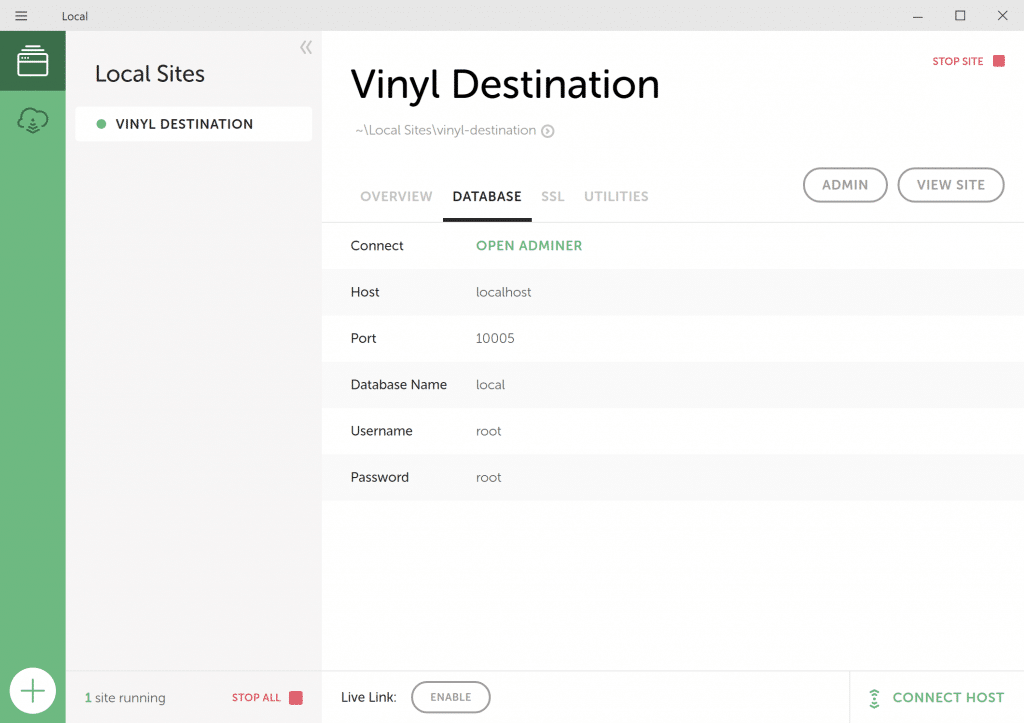Click the Port value 10005
This screenshot has width=1024, height=723.
pos(495,338)
